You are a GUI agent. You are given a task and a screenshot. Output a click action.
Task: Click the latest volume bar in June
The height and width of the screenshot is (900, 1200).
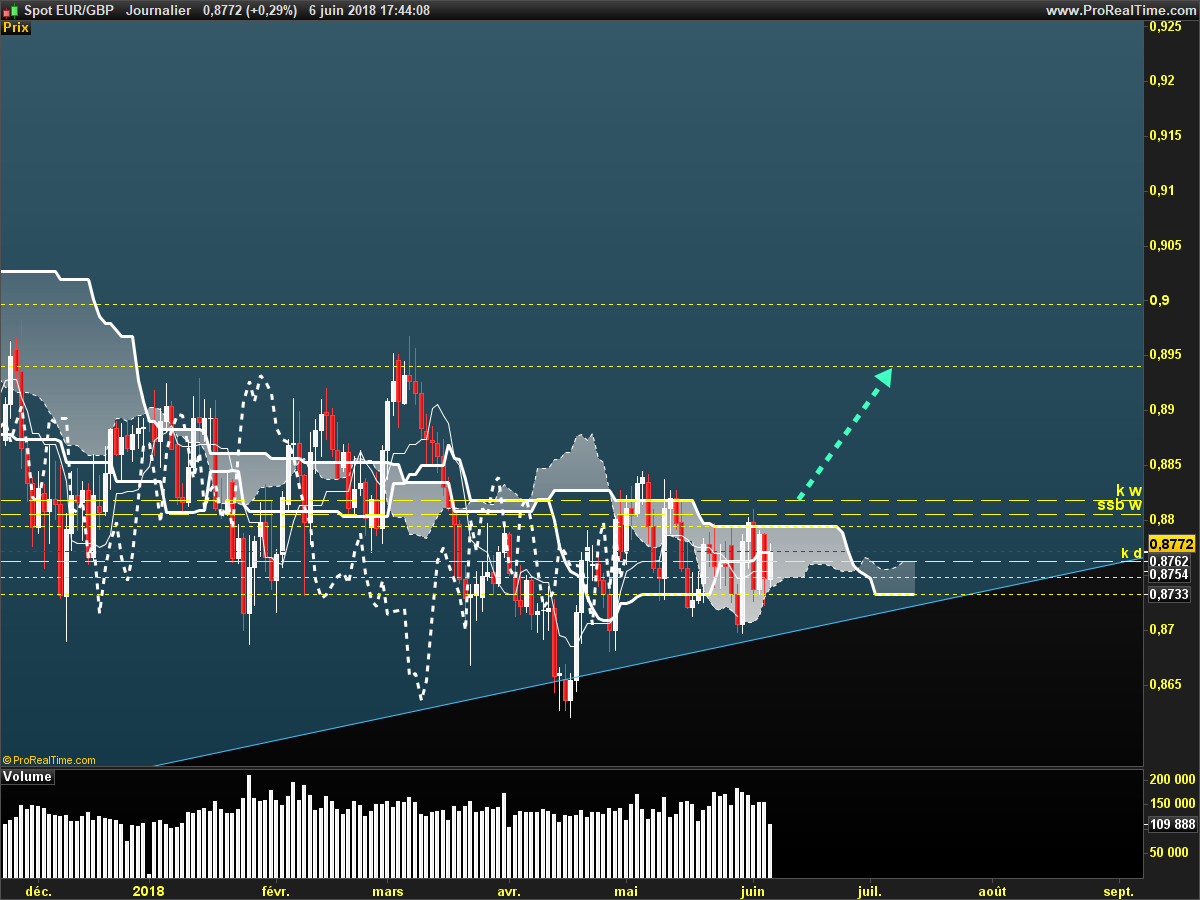coord(771,851)
